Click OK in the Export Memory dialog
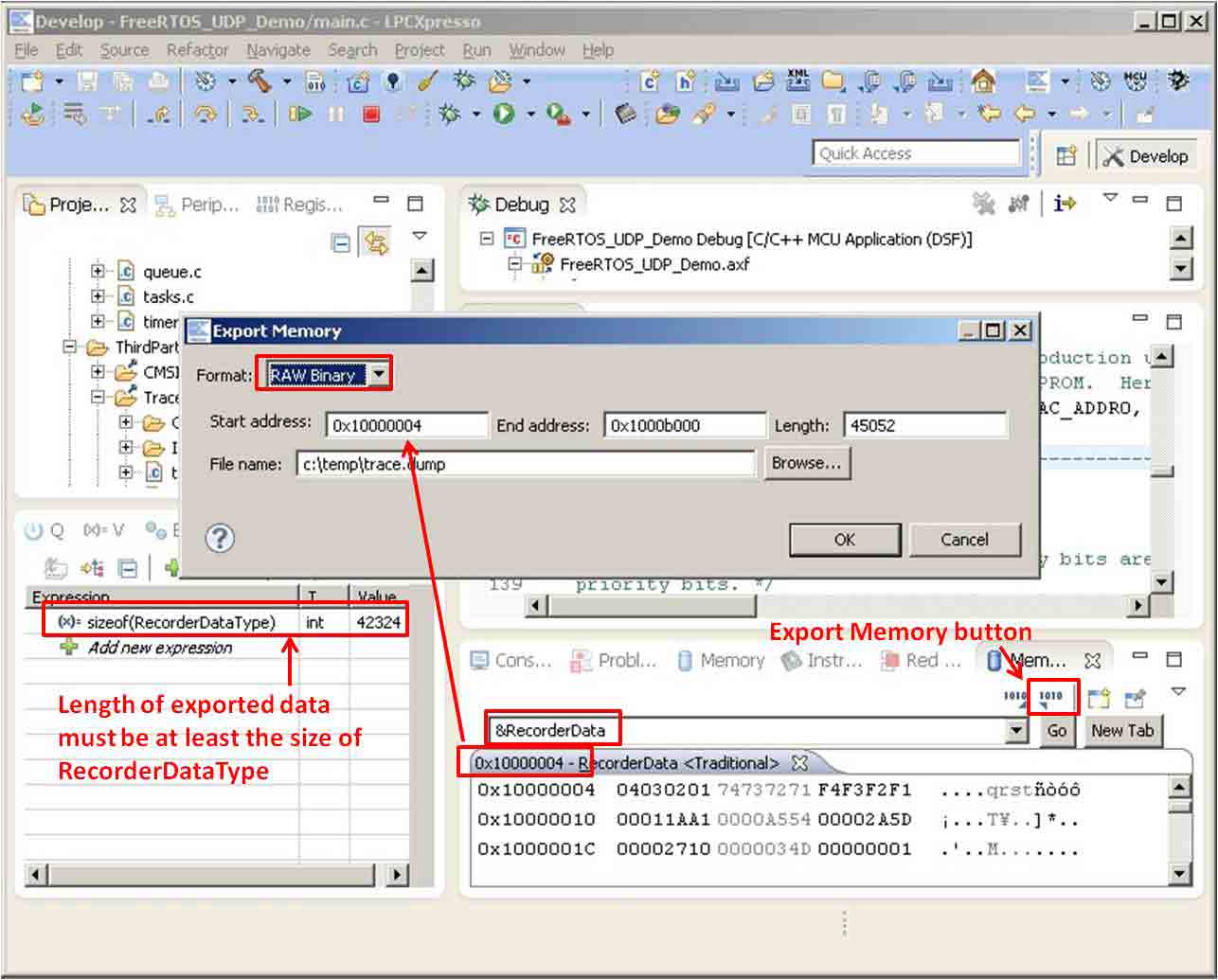This screenshot has height=980, width=1218. (844, 540)
